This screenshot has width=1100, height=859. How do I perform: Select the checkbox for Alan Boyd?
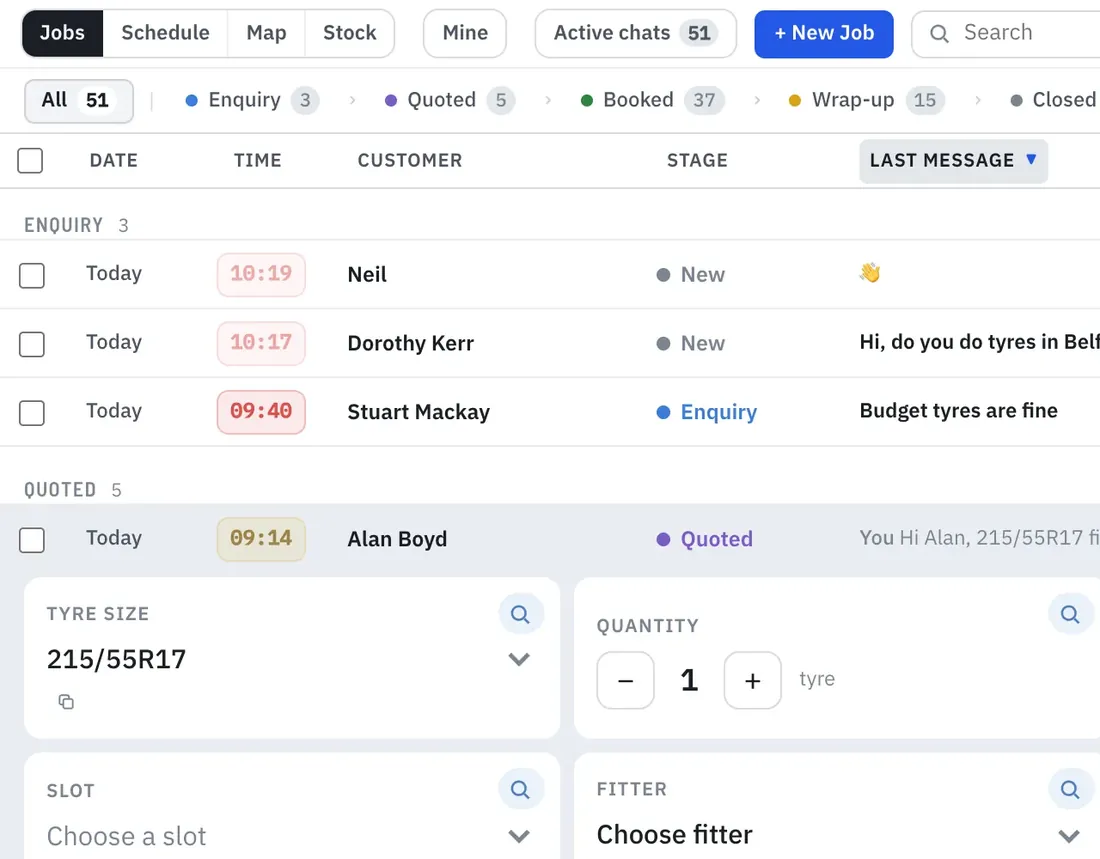(32, 540)
